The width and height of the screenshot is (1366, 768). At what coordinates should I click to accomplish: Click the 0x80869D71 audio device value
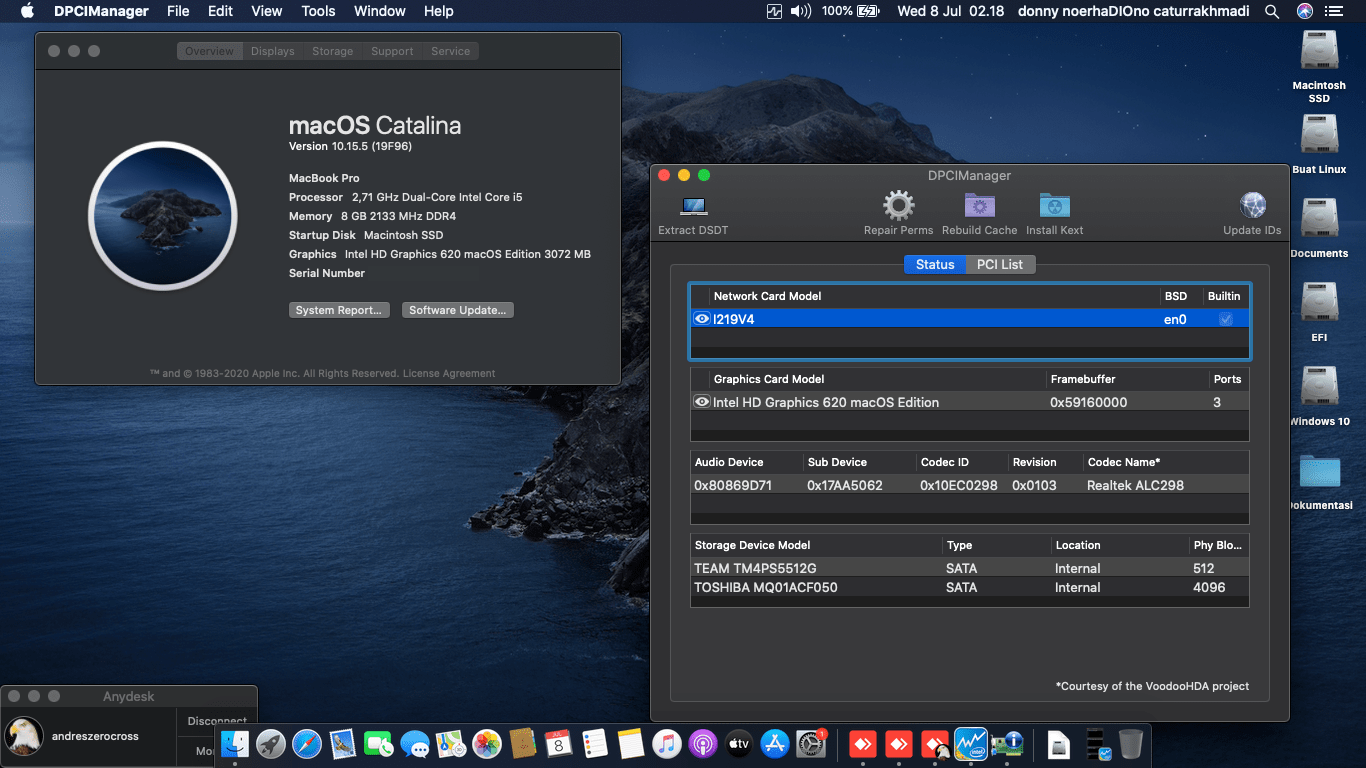point(735,485)
